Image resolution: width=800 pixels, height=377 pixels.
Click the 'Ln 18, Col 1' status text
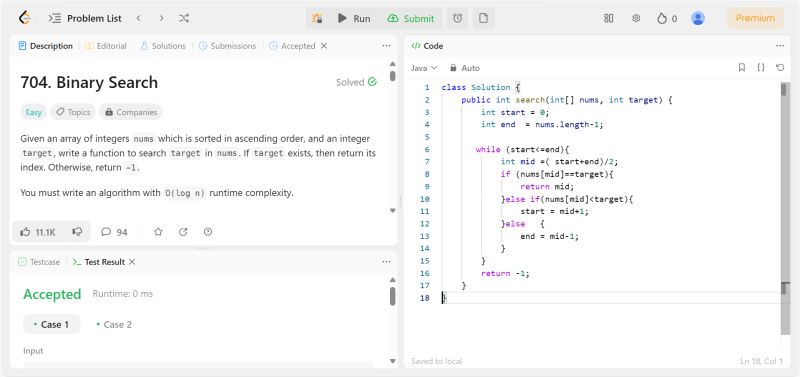[761, 361]
